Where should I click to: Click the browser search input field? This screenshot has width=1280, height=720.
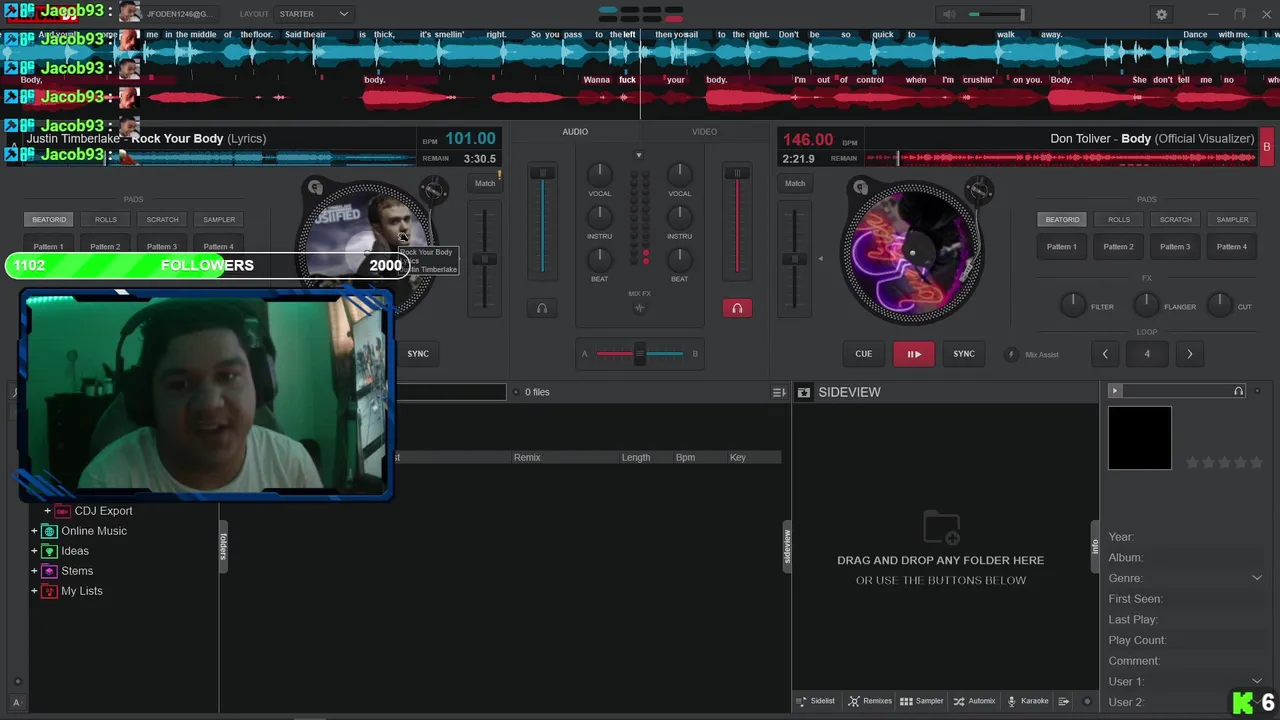[451, 392]
